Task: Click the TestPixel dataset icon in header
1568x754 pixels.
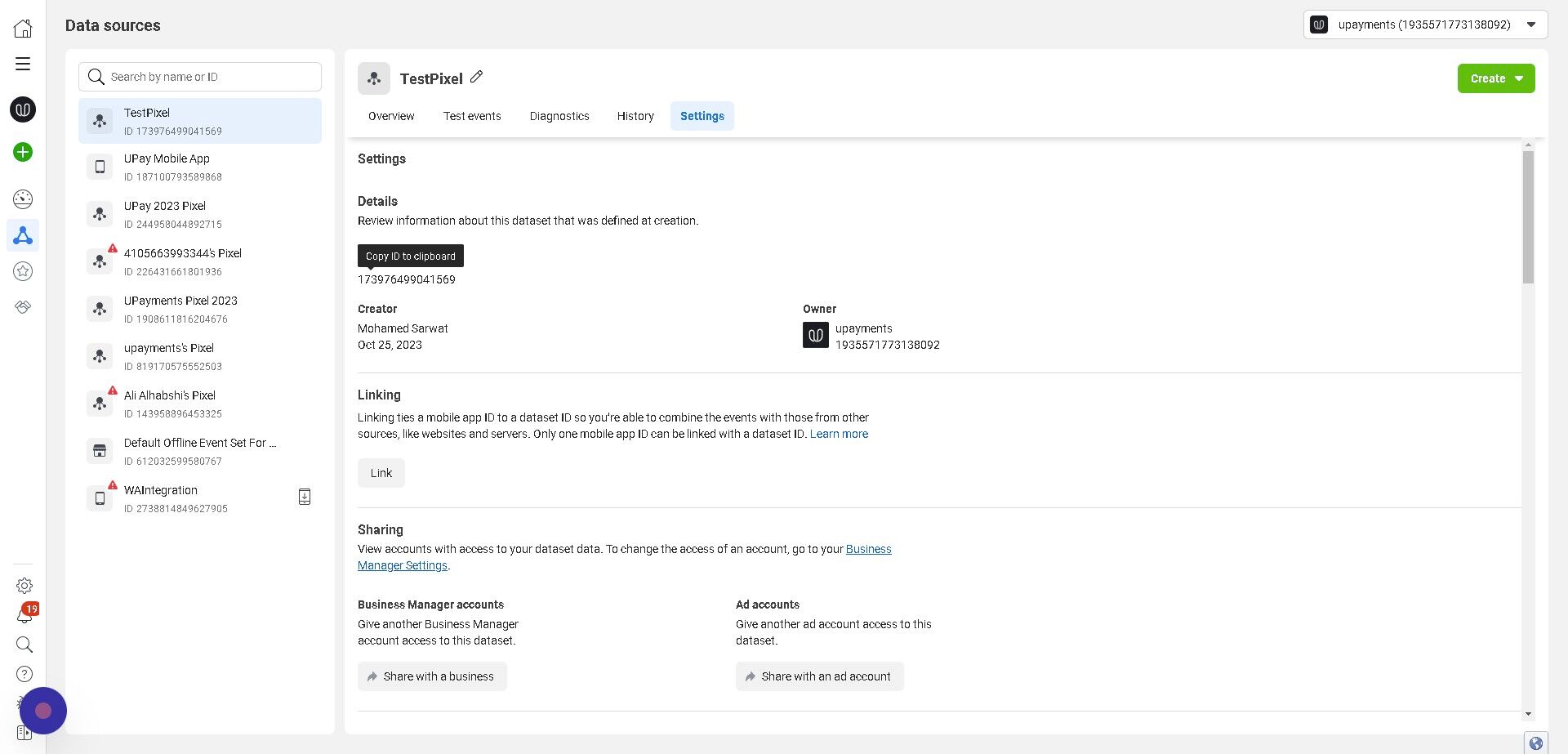Action: 374,78
